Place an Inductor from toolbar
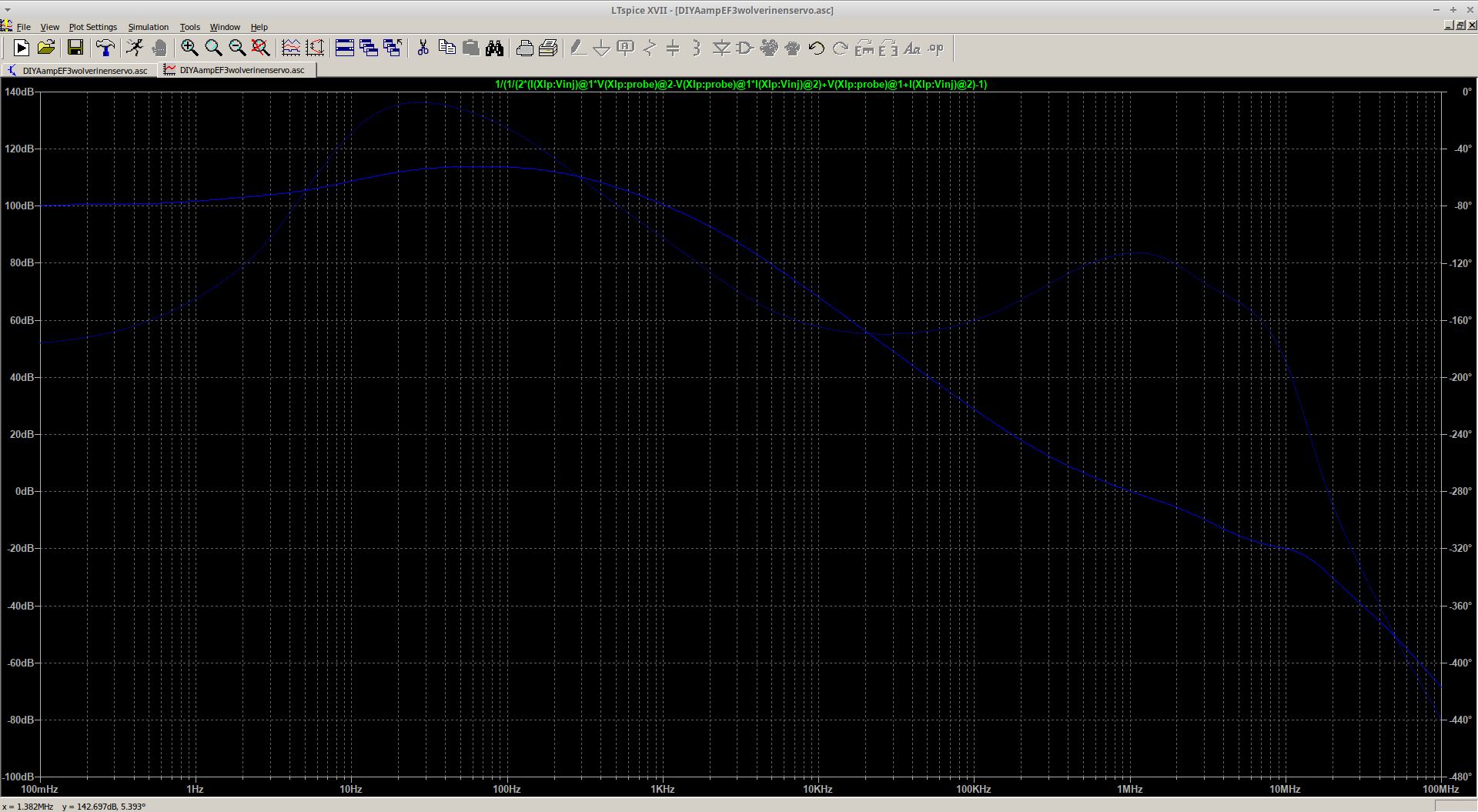Viewport: 1478px width, 812px height. [x=697, y=48]
